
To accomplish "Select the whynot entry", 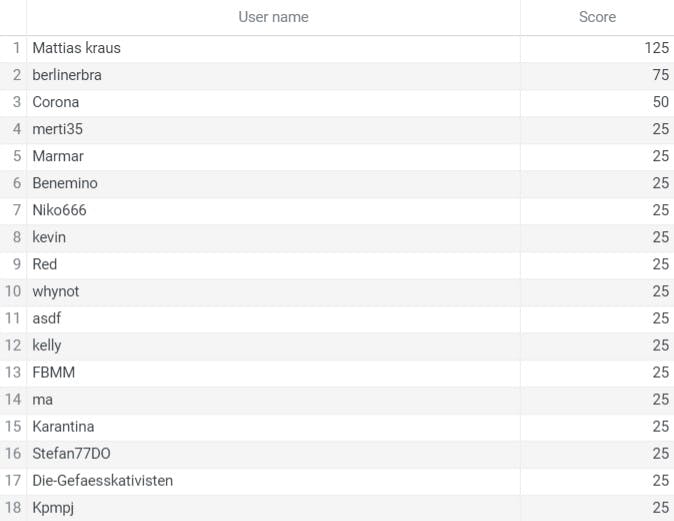I will click(x=56, y=291).
